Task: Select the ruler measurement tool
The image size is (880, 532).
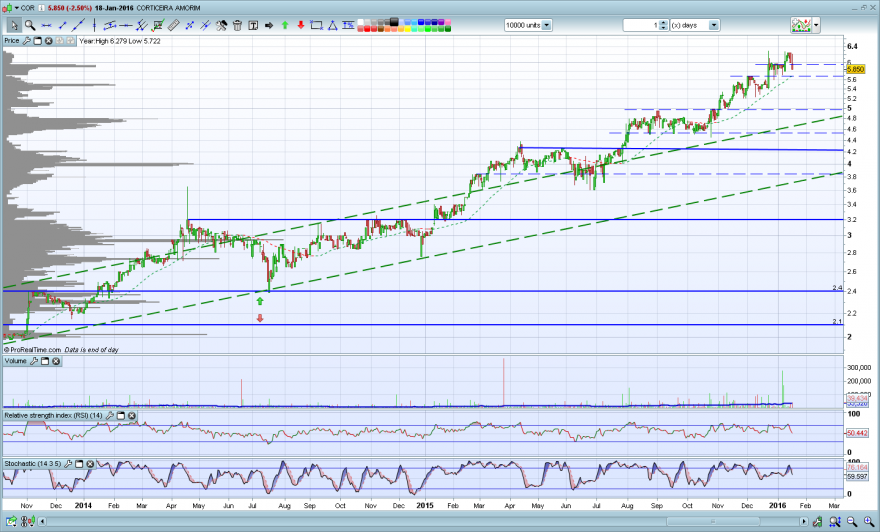Action: coord(173,25)
